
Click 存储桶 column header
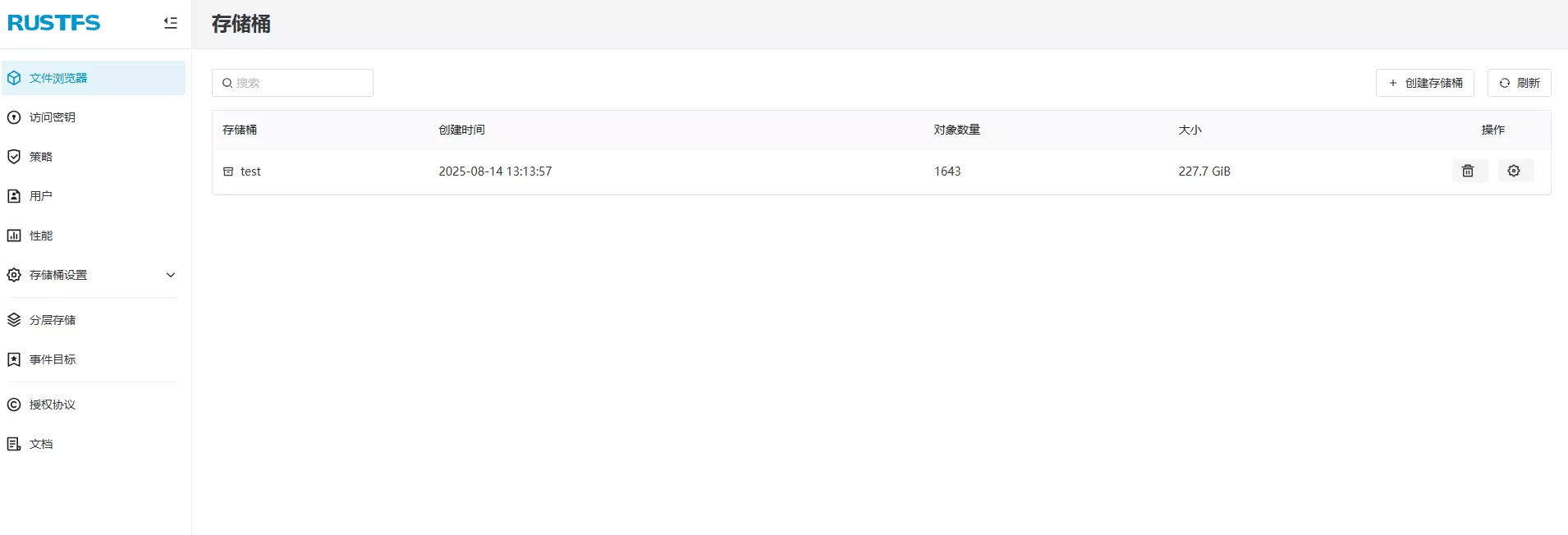[240, 130]
